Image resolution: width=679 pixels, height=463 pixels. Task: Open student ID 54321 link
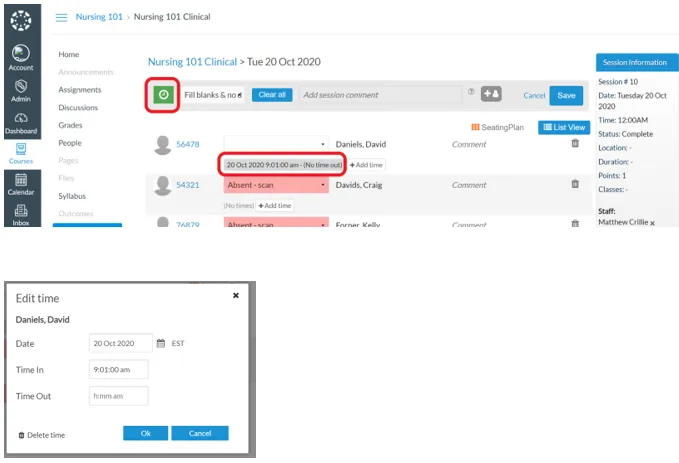pyautogui.click(x=188, y=185)
